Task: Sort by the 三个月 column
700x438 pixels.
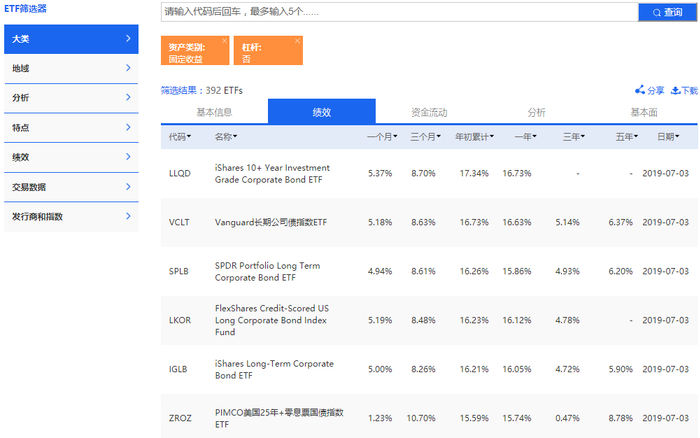Action: point(425,137)
